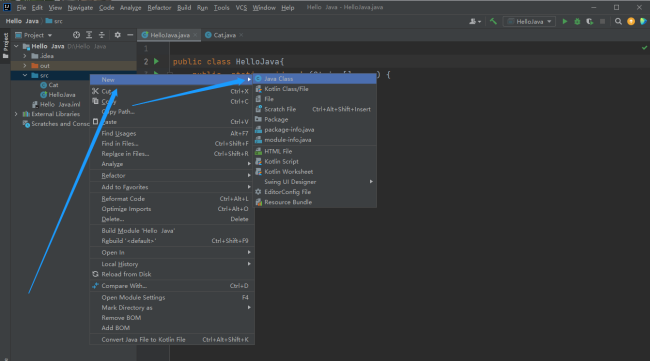Viewport: 650px width, 362px height.
Task: Create a new HTML File
Action: coord(315,151)
